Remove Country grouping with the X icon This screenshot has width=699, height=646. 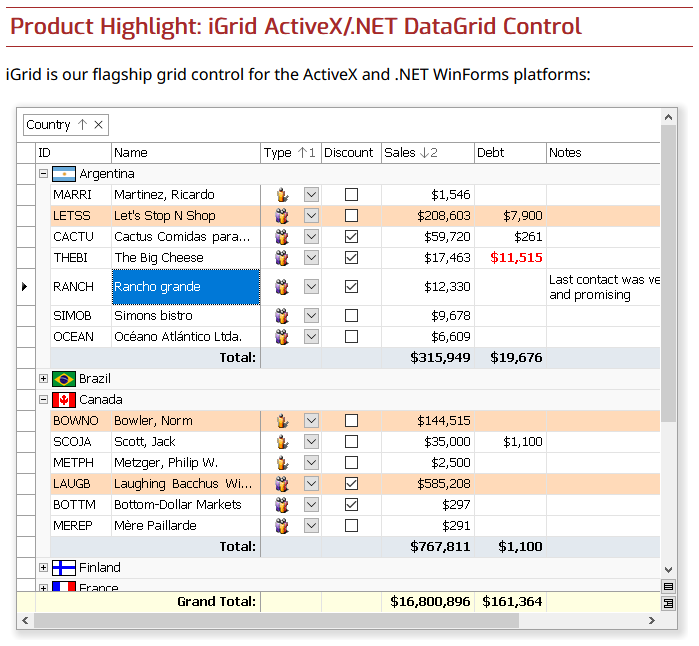click(99, 125)
